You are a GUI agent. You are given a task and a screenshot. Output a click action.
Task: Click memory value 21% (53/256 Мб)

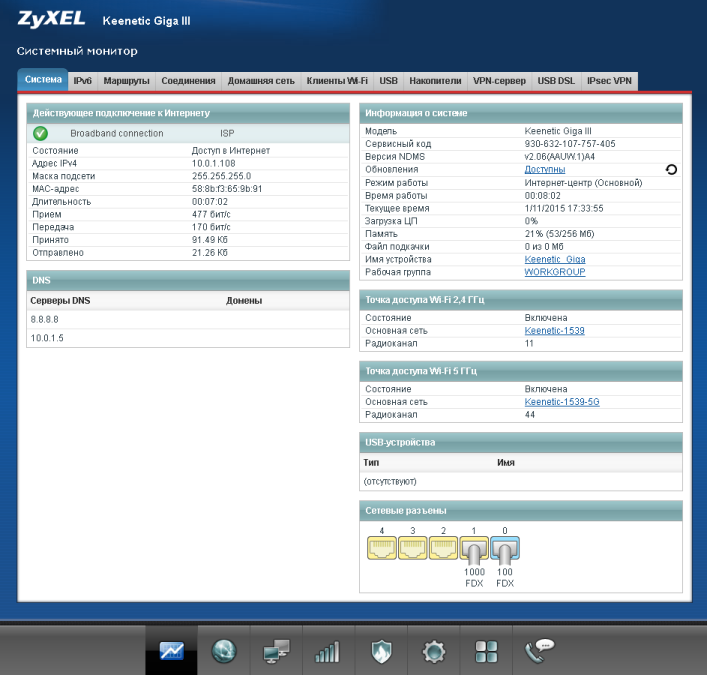(x=559, y=234)
